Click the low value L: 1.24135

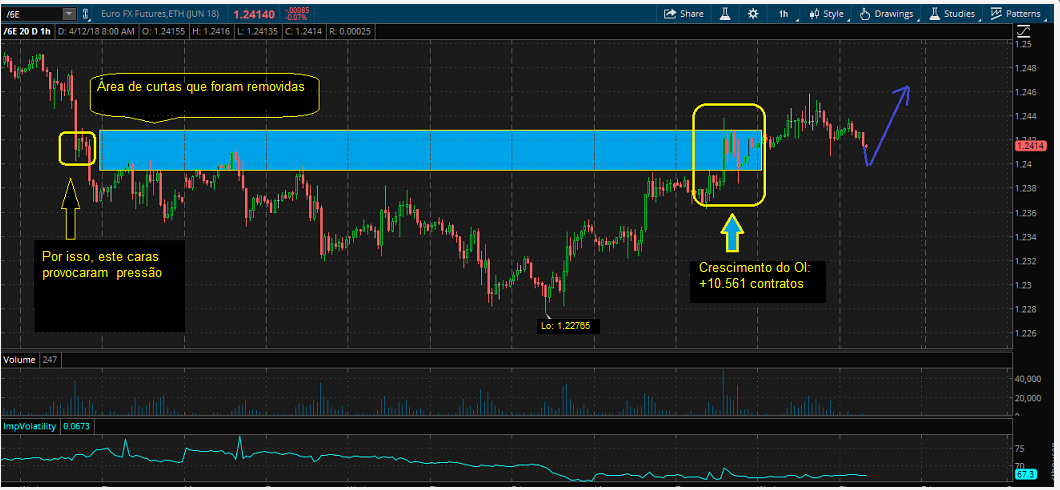click(x=256, y=31)
